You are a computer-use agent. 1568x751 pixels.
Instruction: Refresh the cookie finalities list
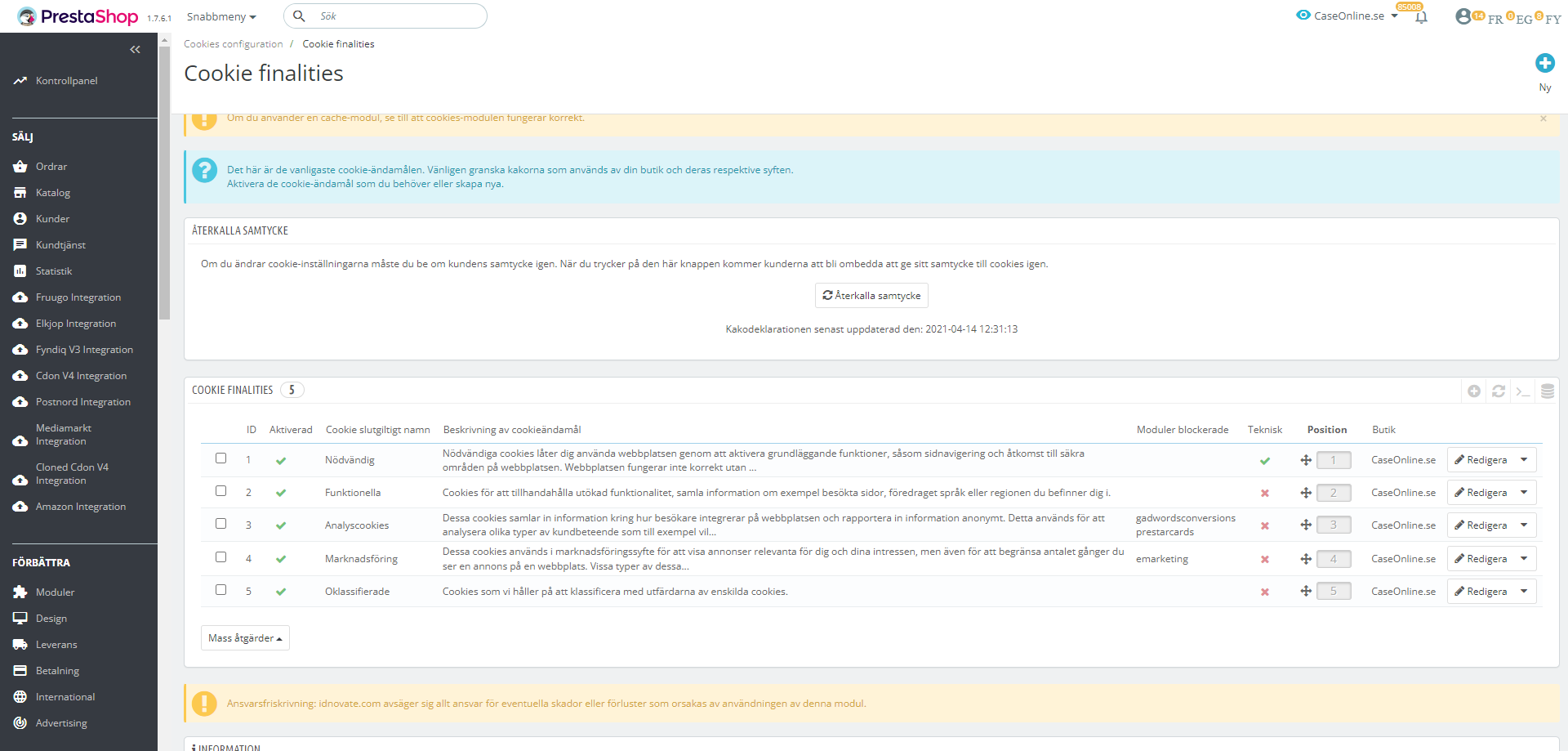1499,391
